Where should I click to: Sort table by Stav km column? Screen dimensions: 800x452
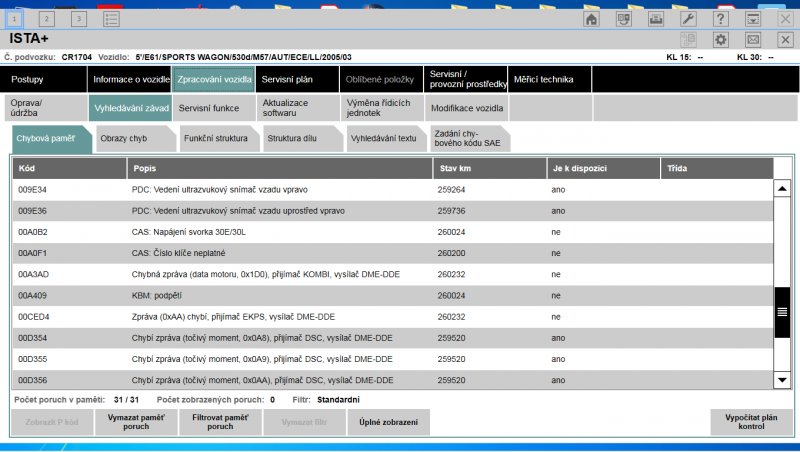click(x=490, y=168)
